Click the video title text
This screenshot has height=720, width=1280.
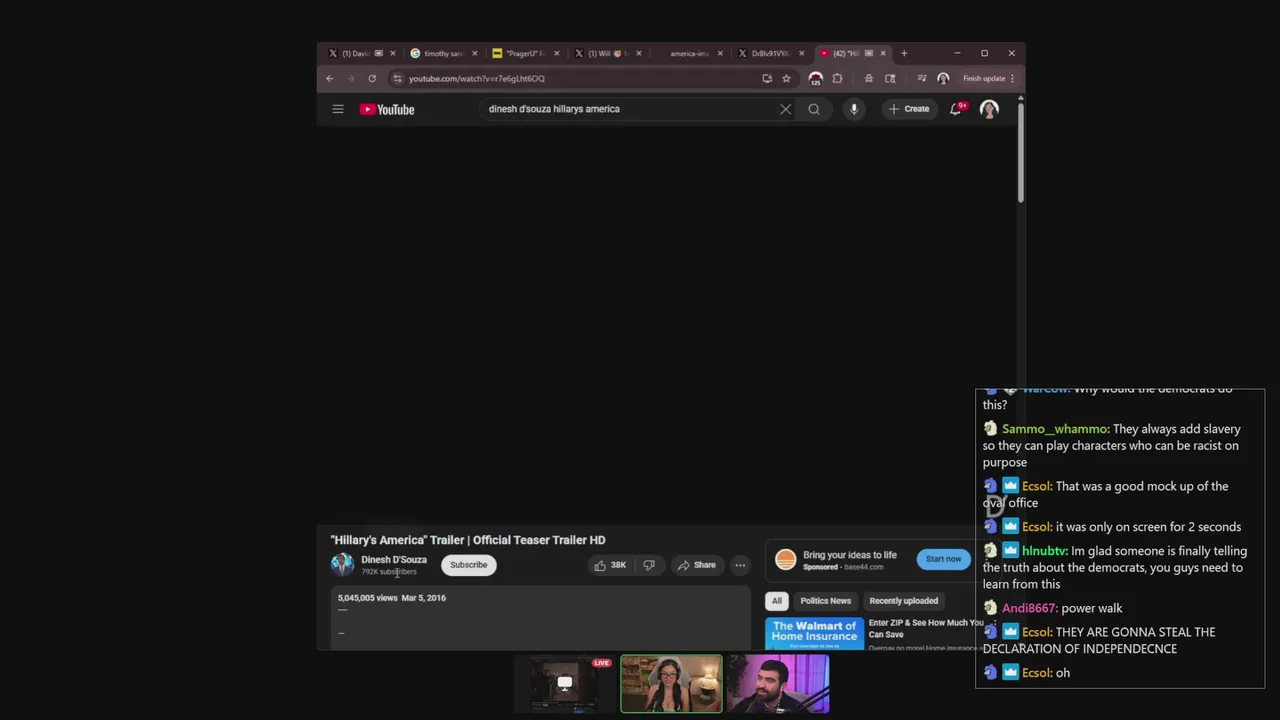click(468, 540)
